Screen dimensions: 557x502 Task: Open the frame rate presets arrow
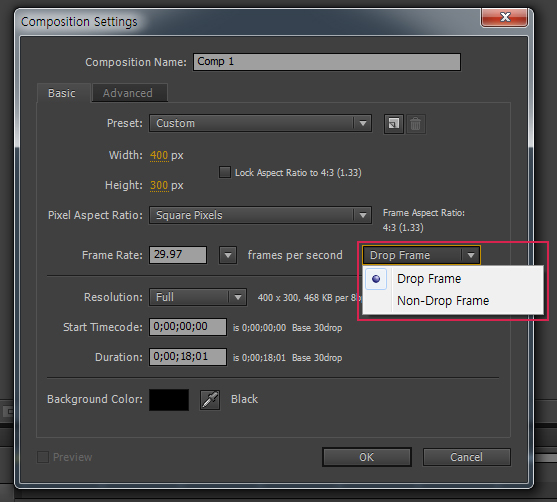coord(228,255)
